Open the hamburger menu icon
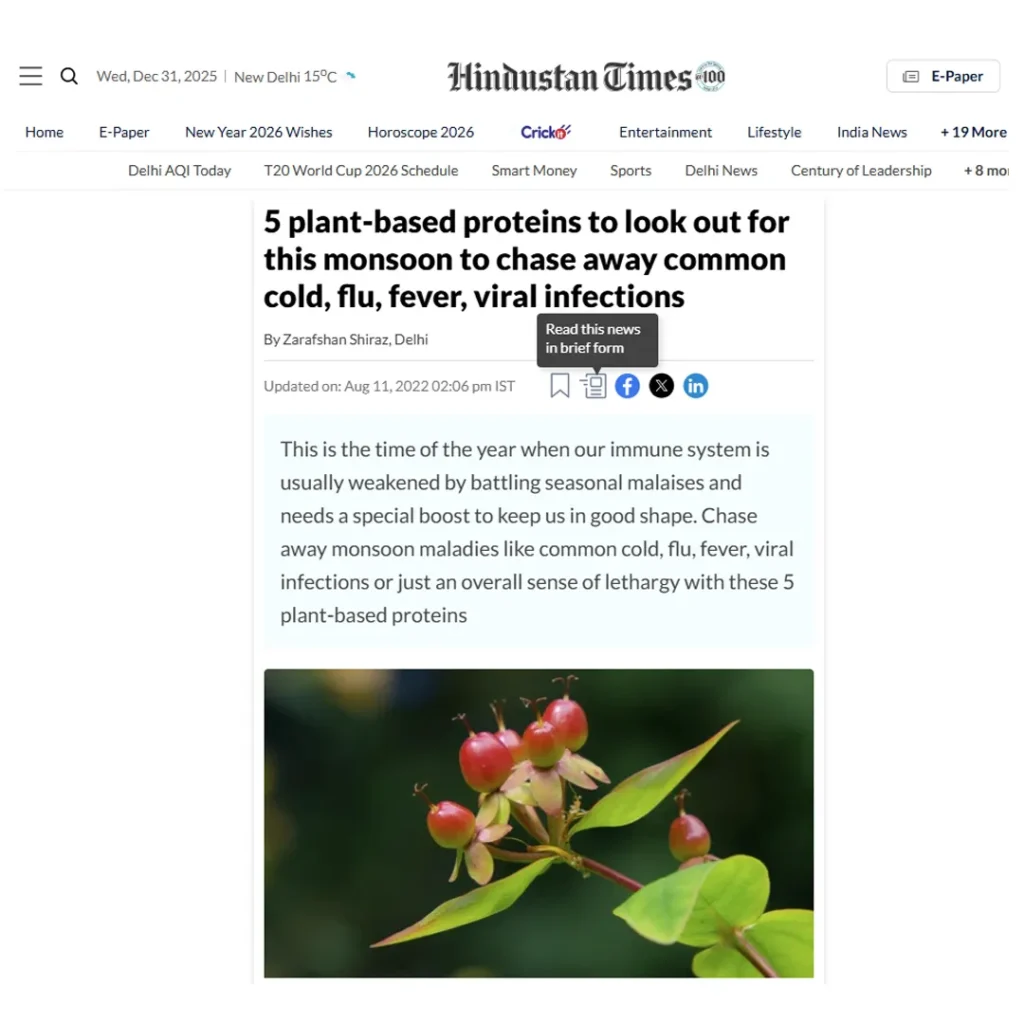This screenshot has width=1024, height=1024. (31, 76)
